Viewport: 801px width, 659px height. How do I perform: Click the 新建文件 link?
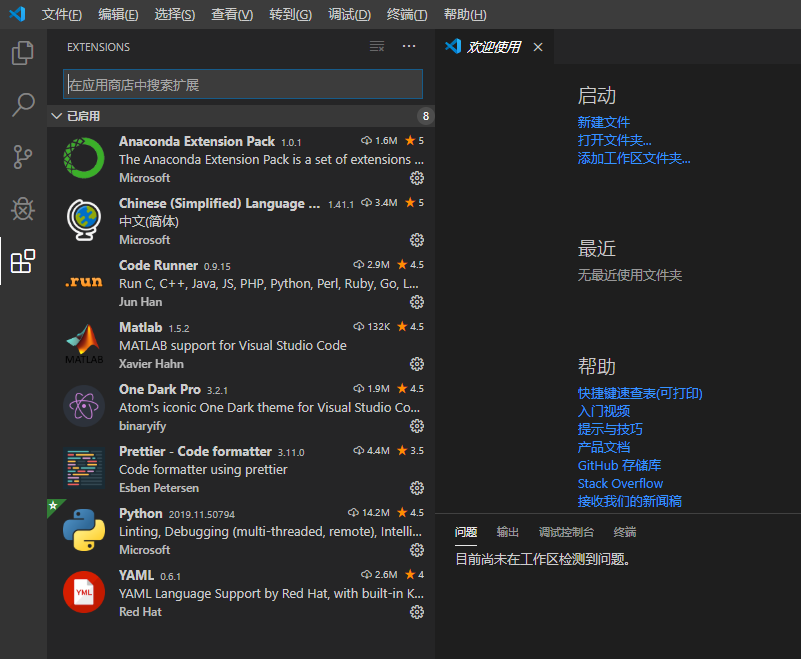(604, 122)
